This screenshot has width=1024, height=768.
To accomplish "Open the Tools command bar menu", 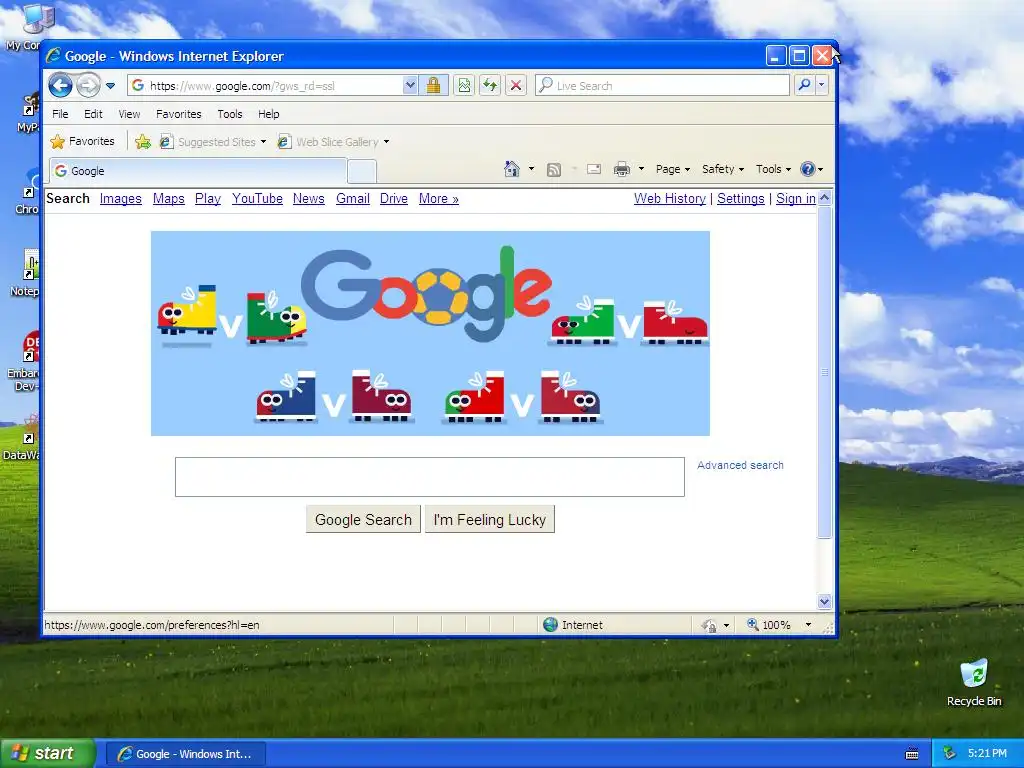I will tap(773, 169).
